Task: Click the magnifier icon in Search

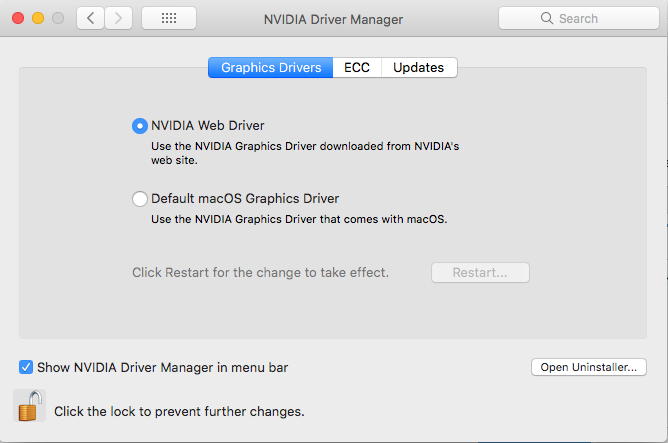Action: (547, 18)
